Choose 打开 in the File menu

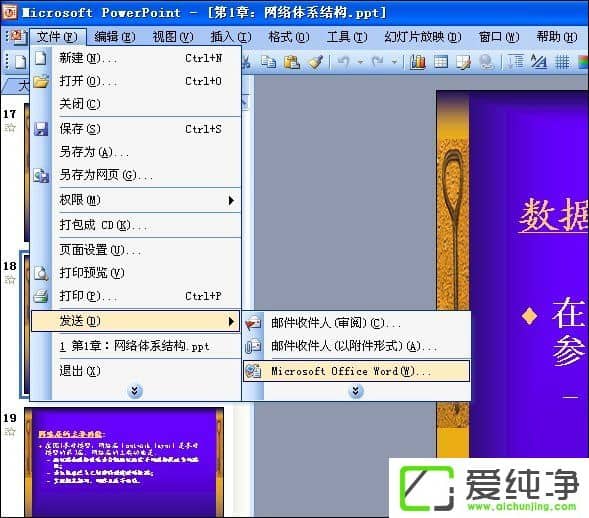[x=135, y=81]
